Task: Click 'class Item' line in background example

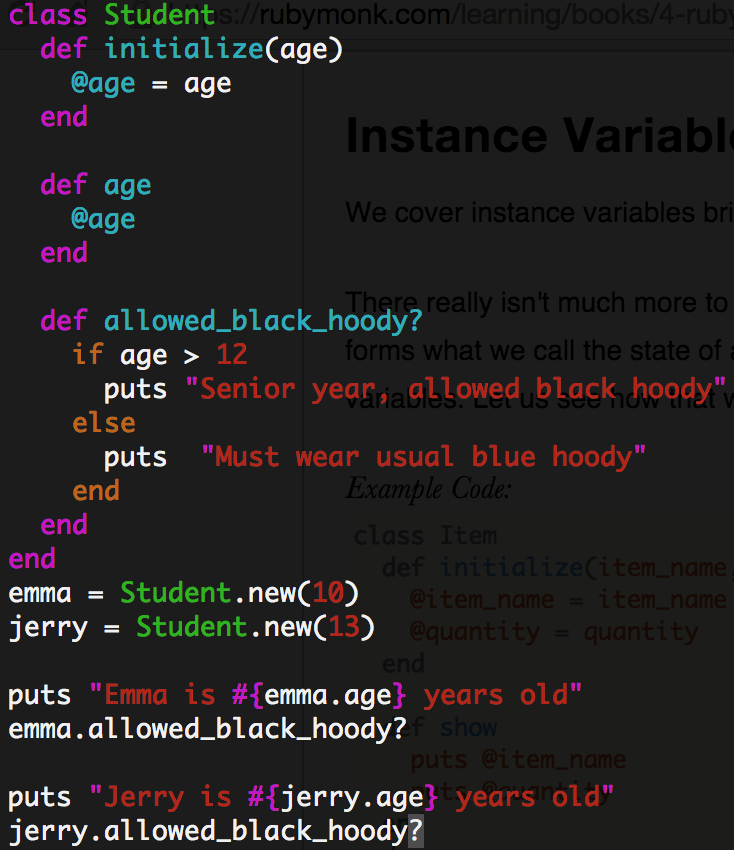Action: coord(425,536)
